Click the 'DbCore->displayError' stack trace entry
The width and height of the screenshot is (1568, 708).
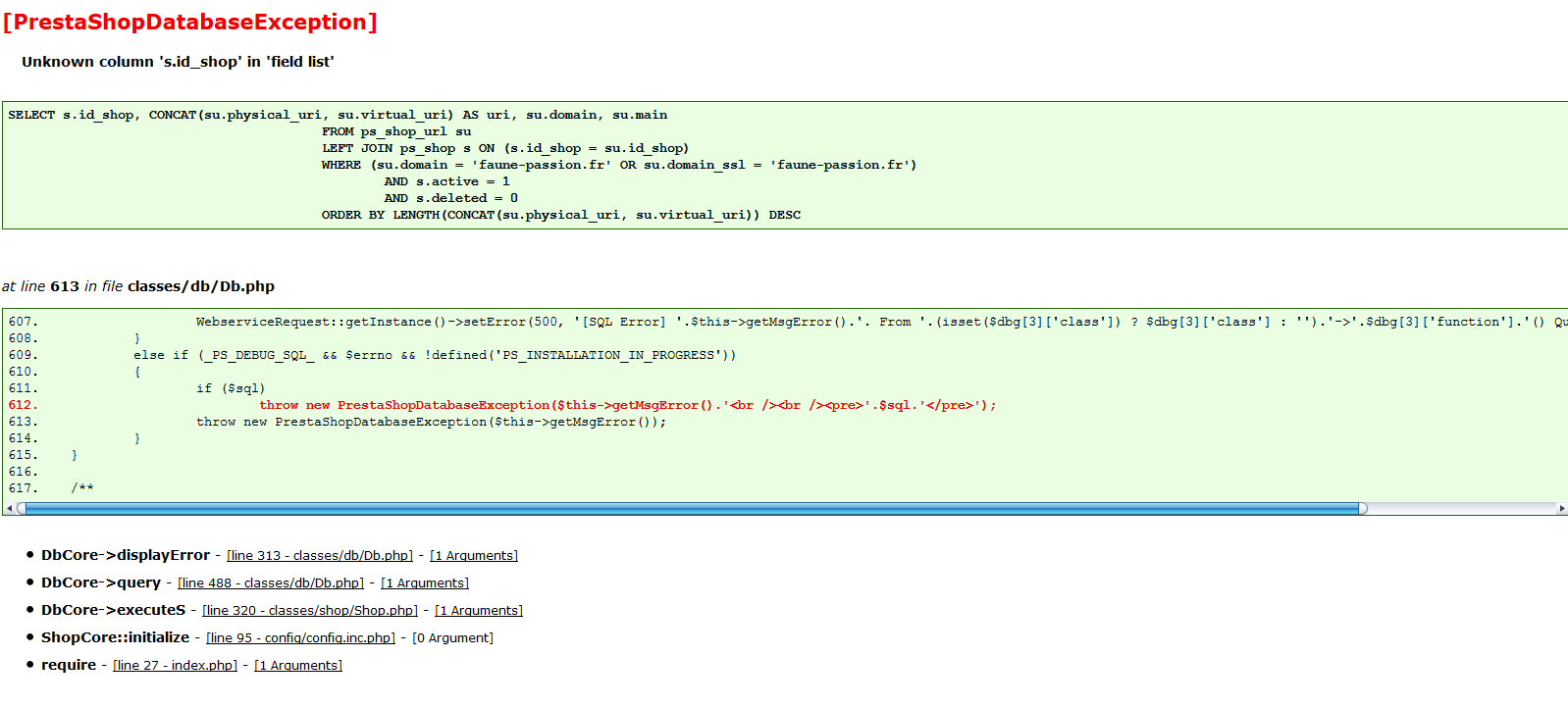click(126, 555)
